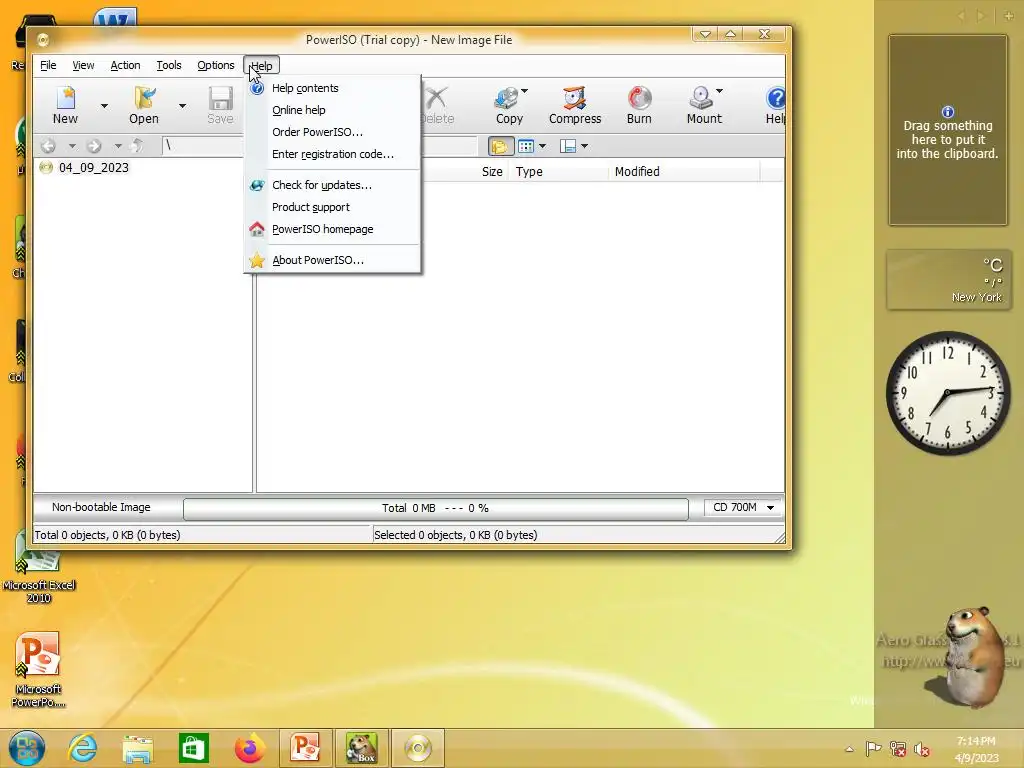Open the CD 700M media size dropdown
Viewport: 1024px width, 768px height.
(x=743, y=507)
